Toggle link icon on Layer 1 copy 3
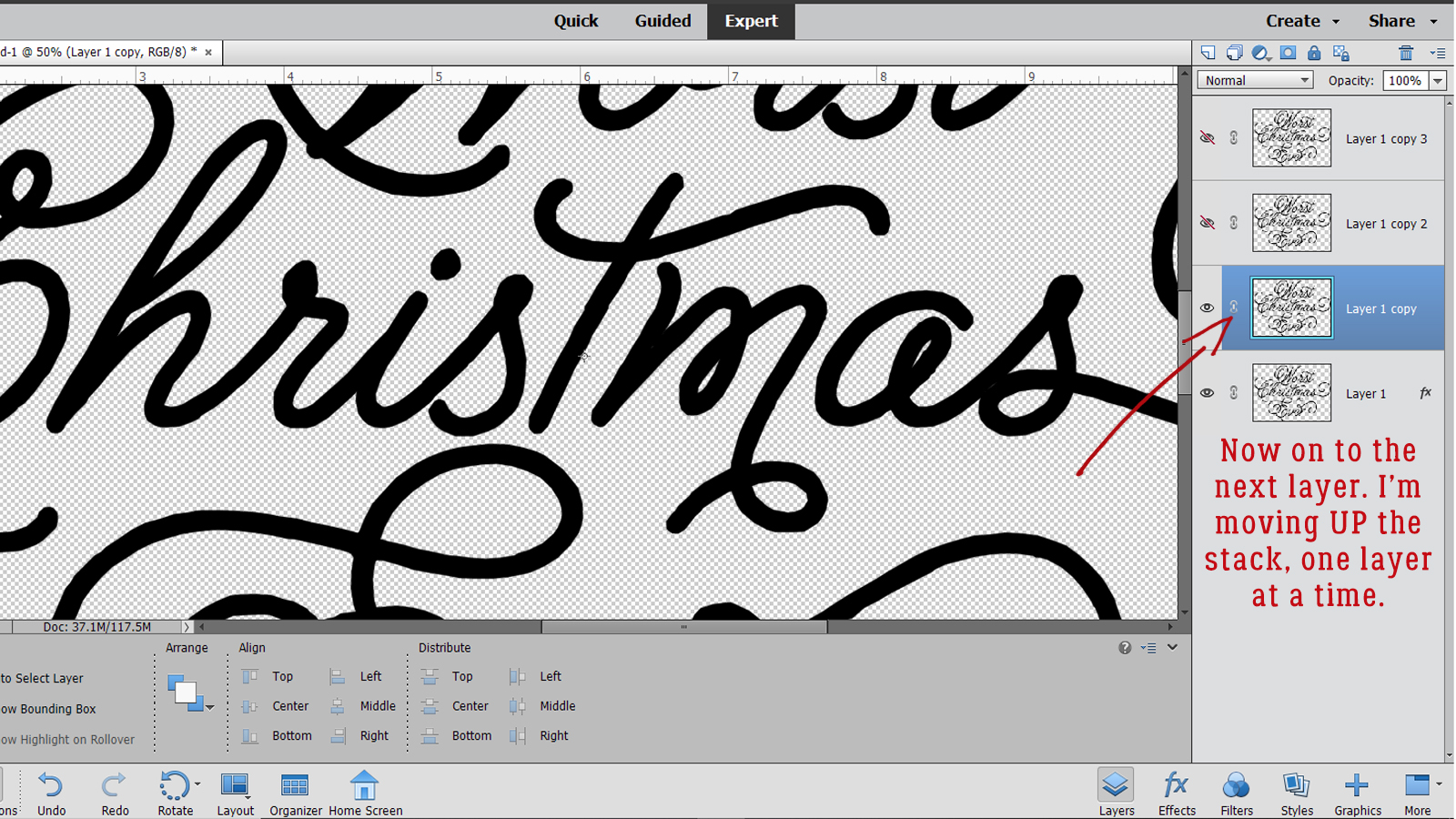Image resolution: width=1456 pixels, height=819 pixels. [x=1234, y=138]
